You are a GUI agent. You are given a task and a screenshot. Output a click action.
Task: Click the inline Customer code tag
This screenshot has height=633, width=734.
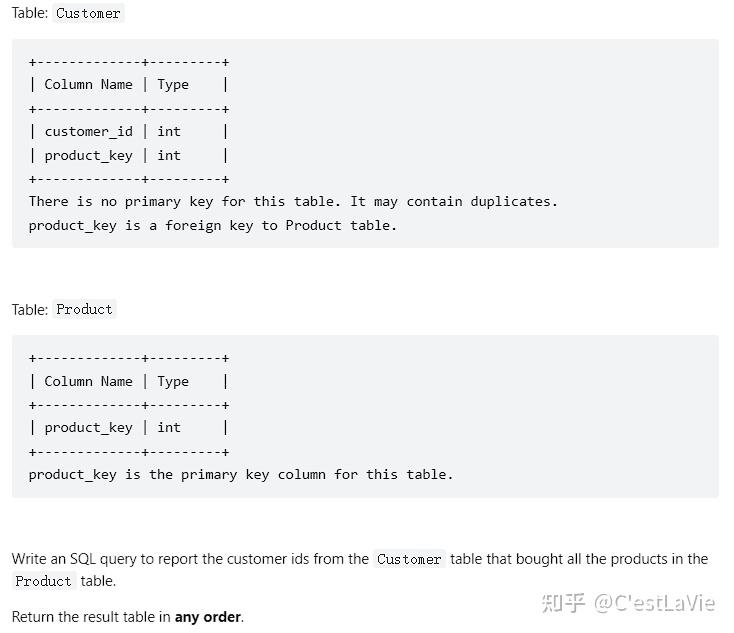point(409,559)
